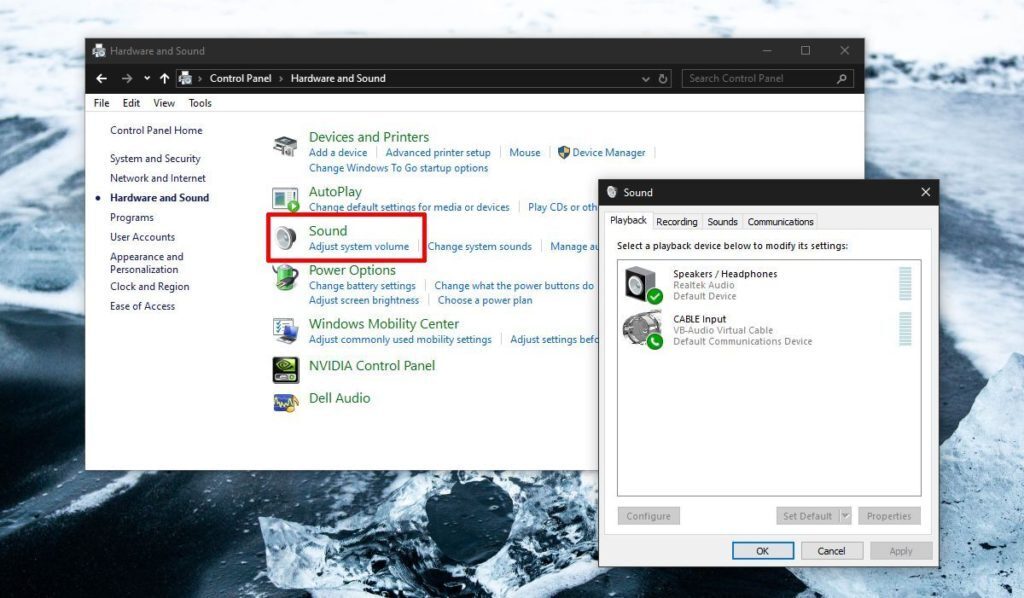Viewport: 1024px width, 598px height.
Task: Switch to the Communications tab
Action: tap(780, 221)
